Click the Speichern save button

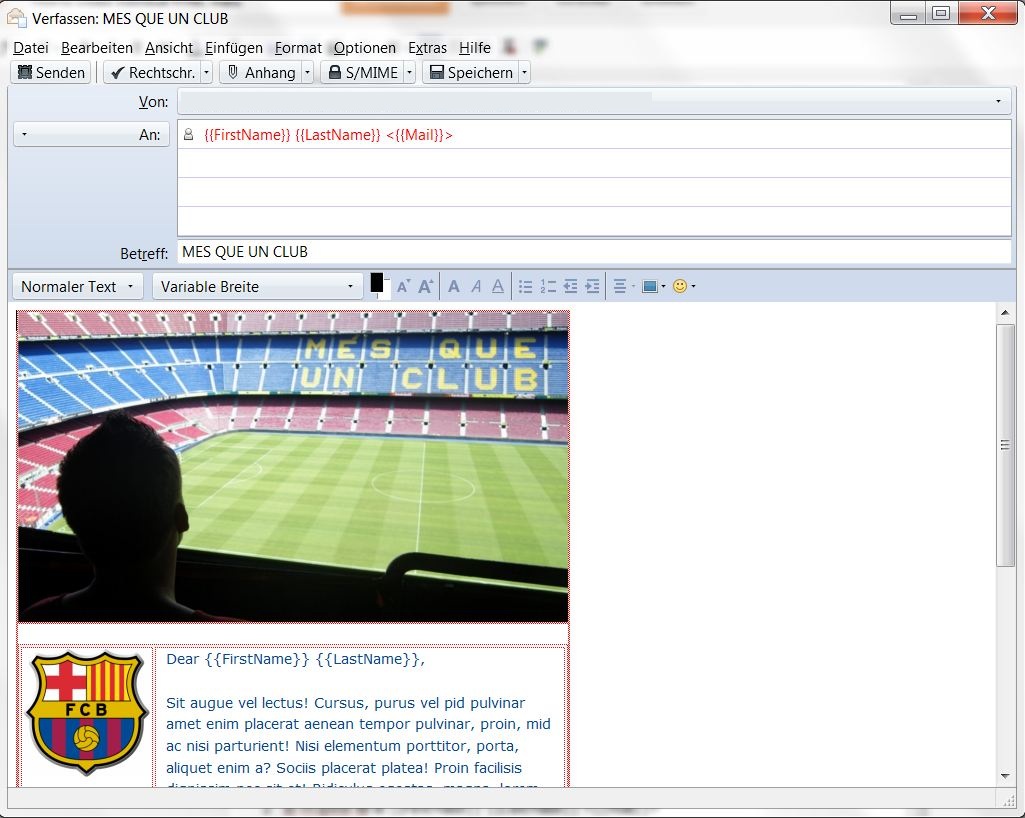click(x=471, y=73)
